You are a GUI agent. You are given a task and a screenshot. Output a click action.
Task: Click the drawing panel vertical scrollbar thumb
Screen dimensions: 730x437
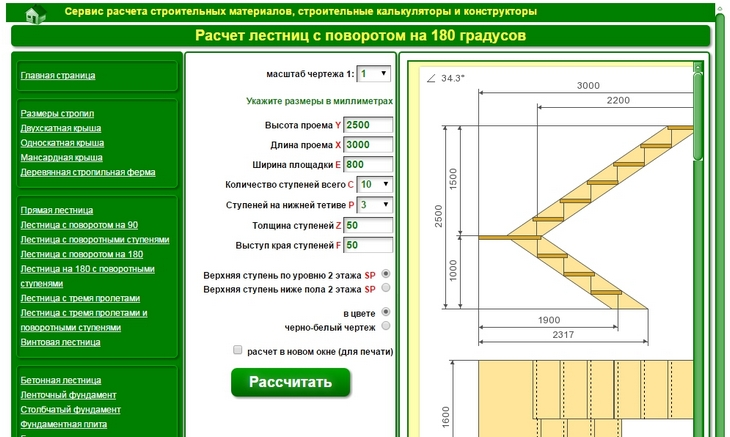697,116
